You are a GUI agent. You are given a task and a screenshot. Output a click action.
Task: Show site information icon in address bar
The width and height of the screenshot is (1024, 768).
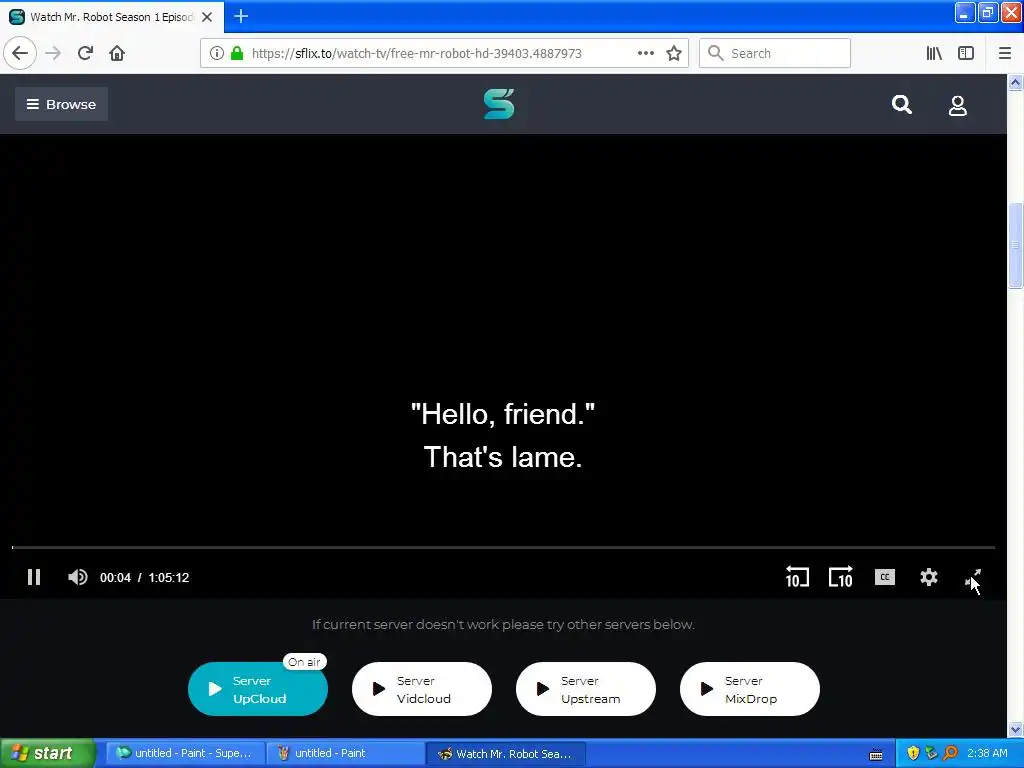pos(217,53)
